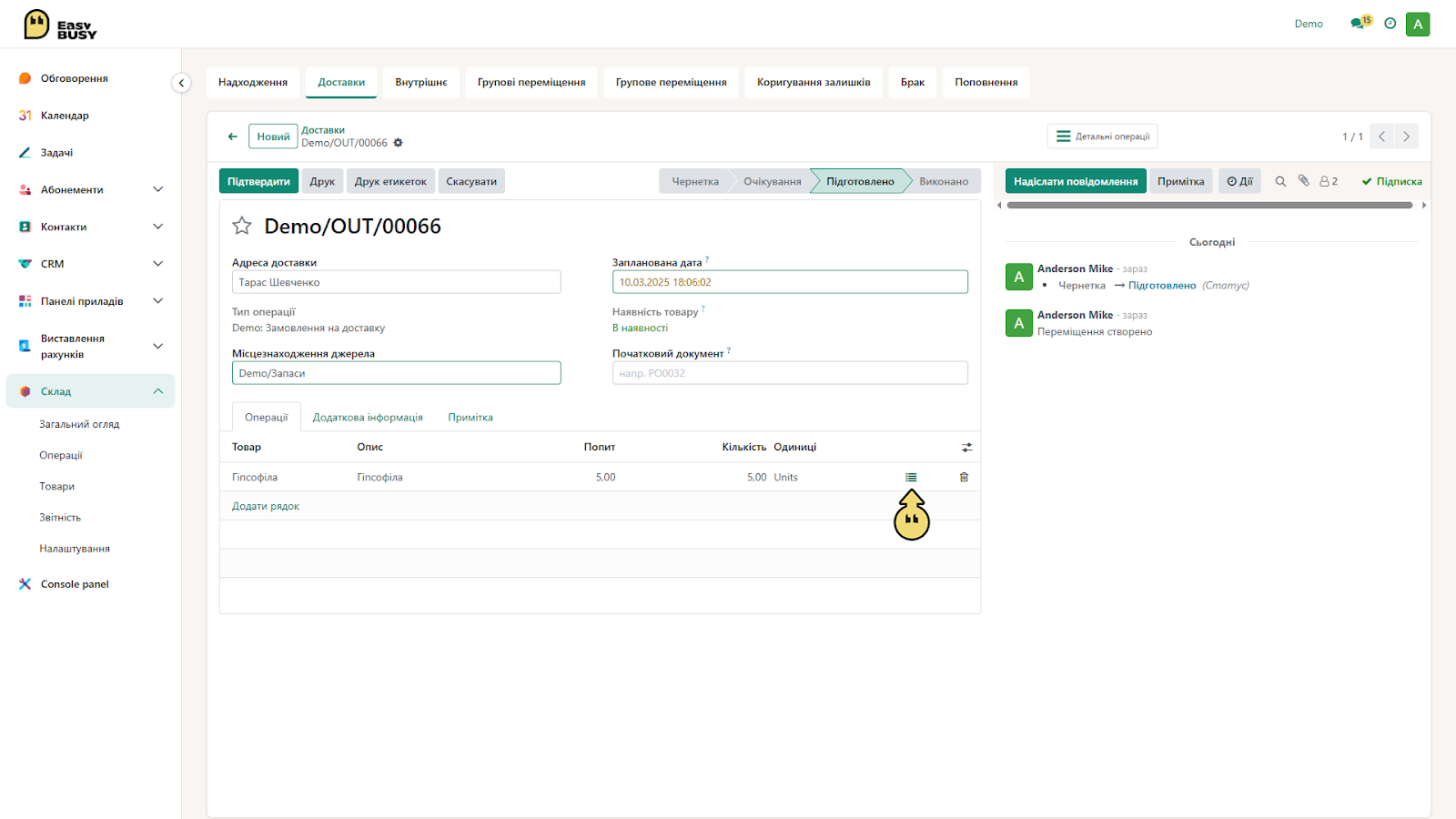Show followers icon with count 2
This screenshot has height=819, width=1456.
[1329, 181]
